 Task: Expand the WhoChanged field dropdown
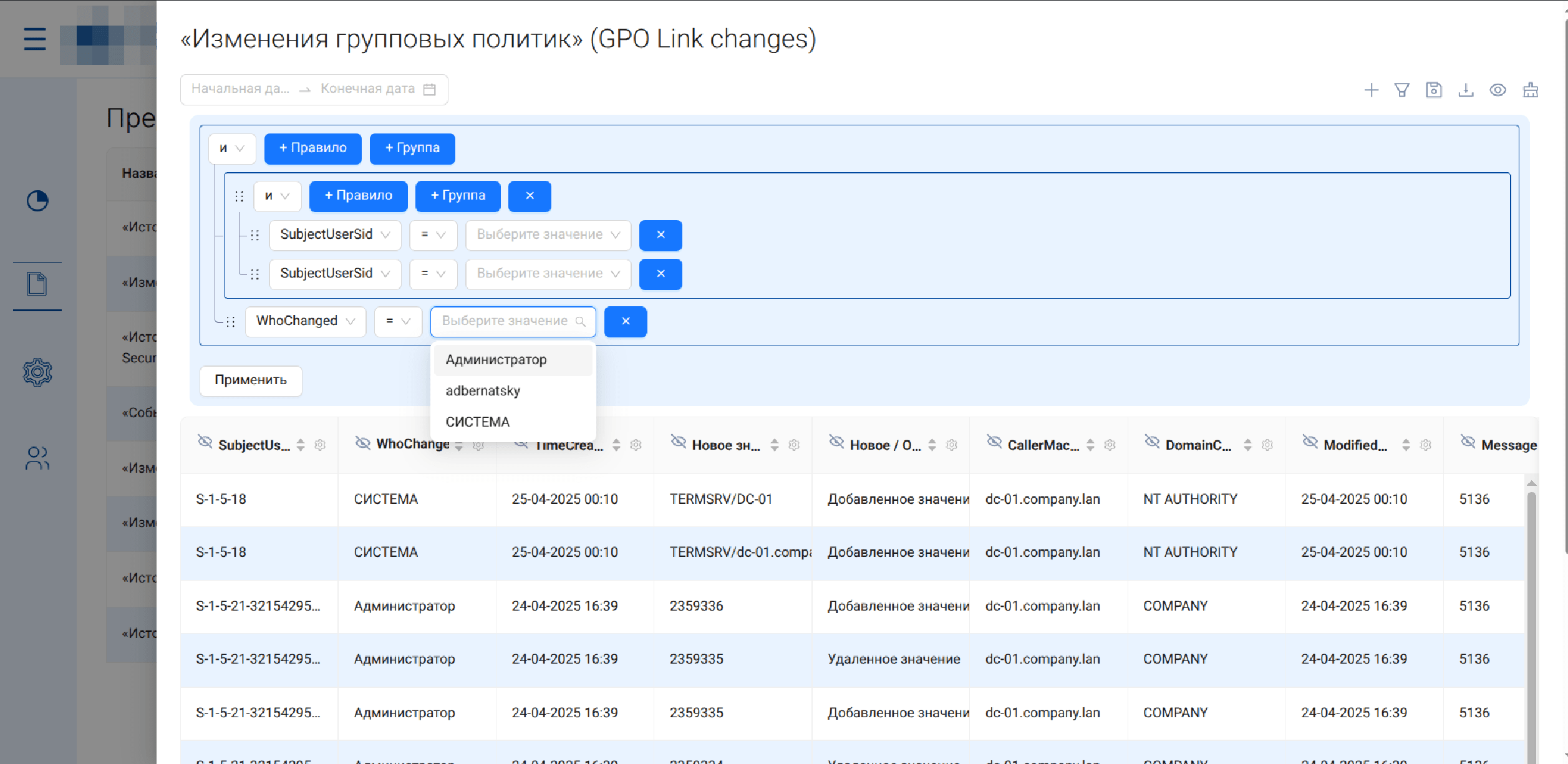tap(305, 321)
